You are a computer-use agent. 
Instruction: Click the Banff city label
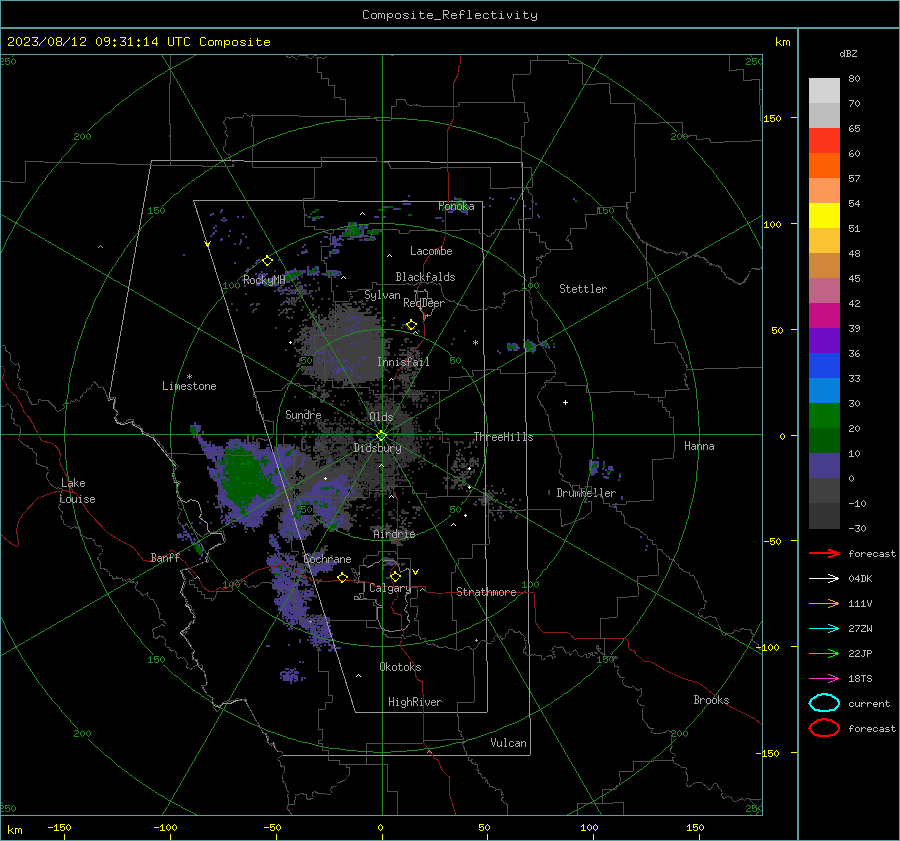click(x=165, y=557)
